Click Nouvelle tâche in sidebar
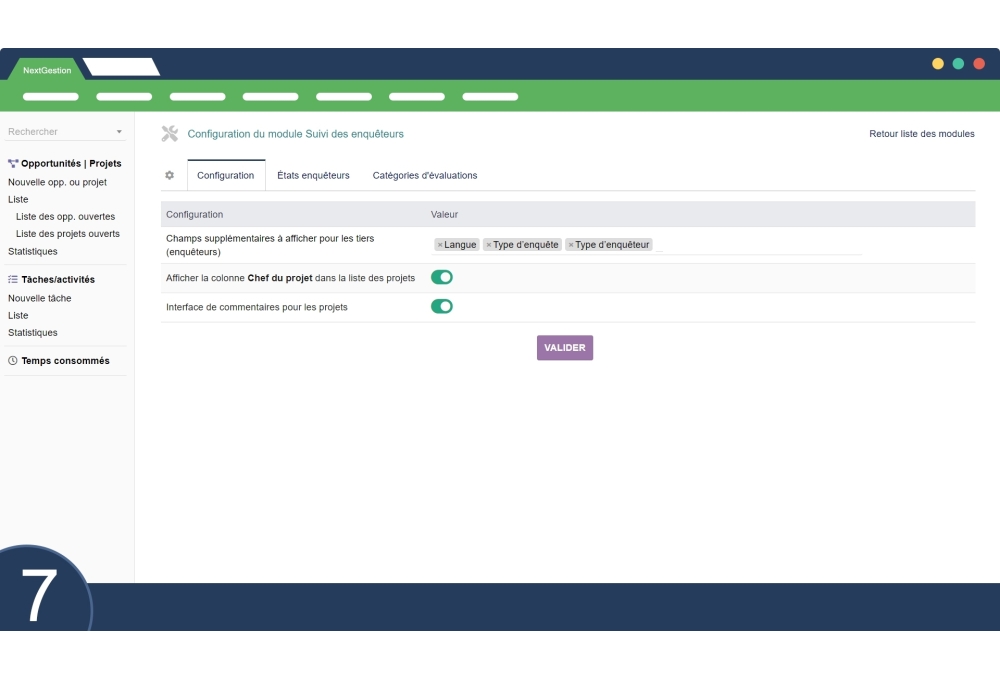The height and width of the screenshot is (679, 1000). pyautogui.click(x=40, y=298)
